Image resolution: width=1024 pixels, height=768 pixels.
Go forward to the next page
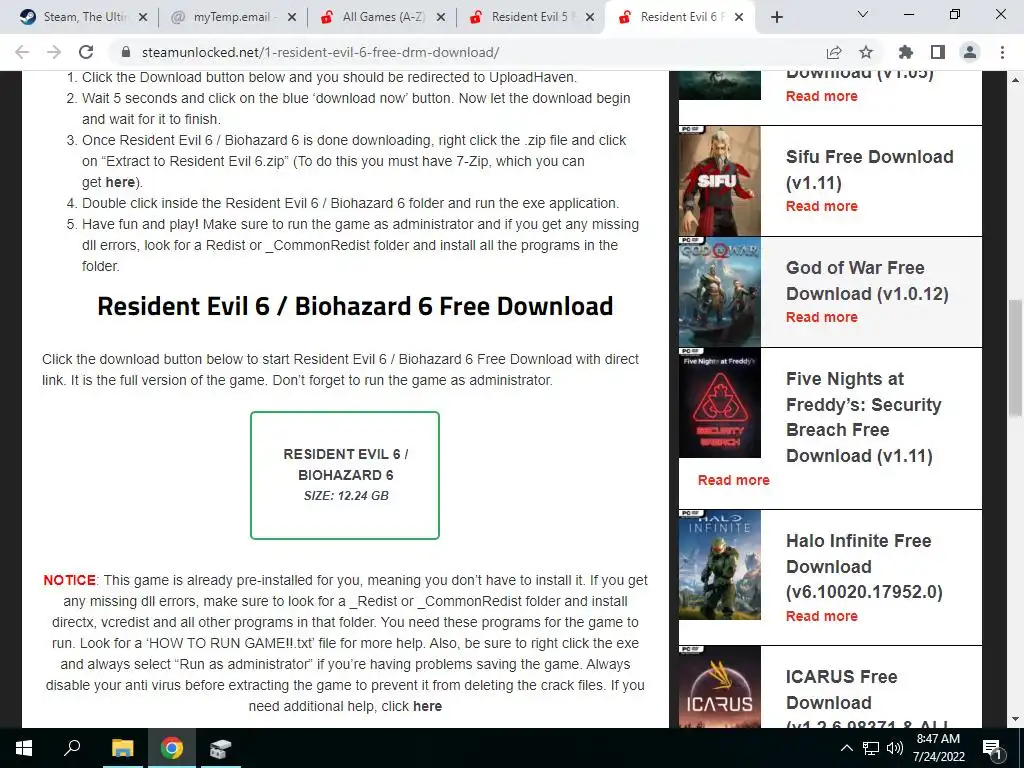pyautogui.click(x=54, y=52)
